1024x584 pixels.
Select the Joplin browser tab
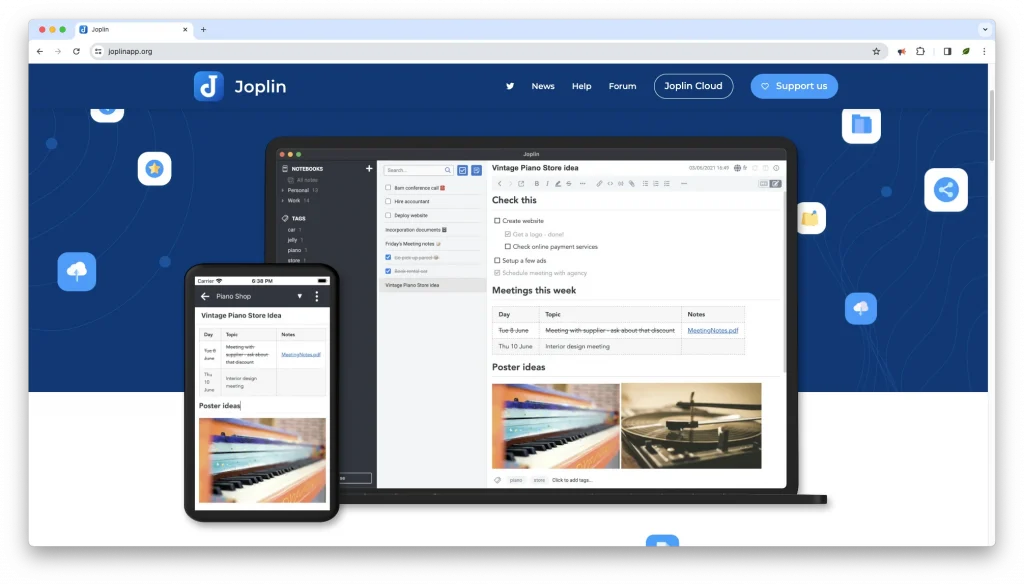pos(134,29)
